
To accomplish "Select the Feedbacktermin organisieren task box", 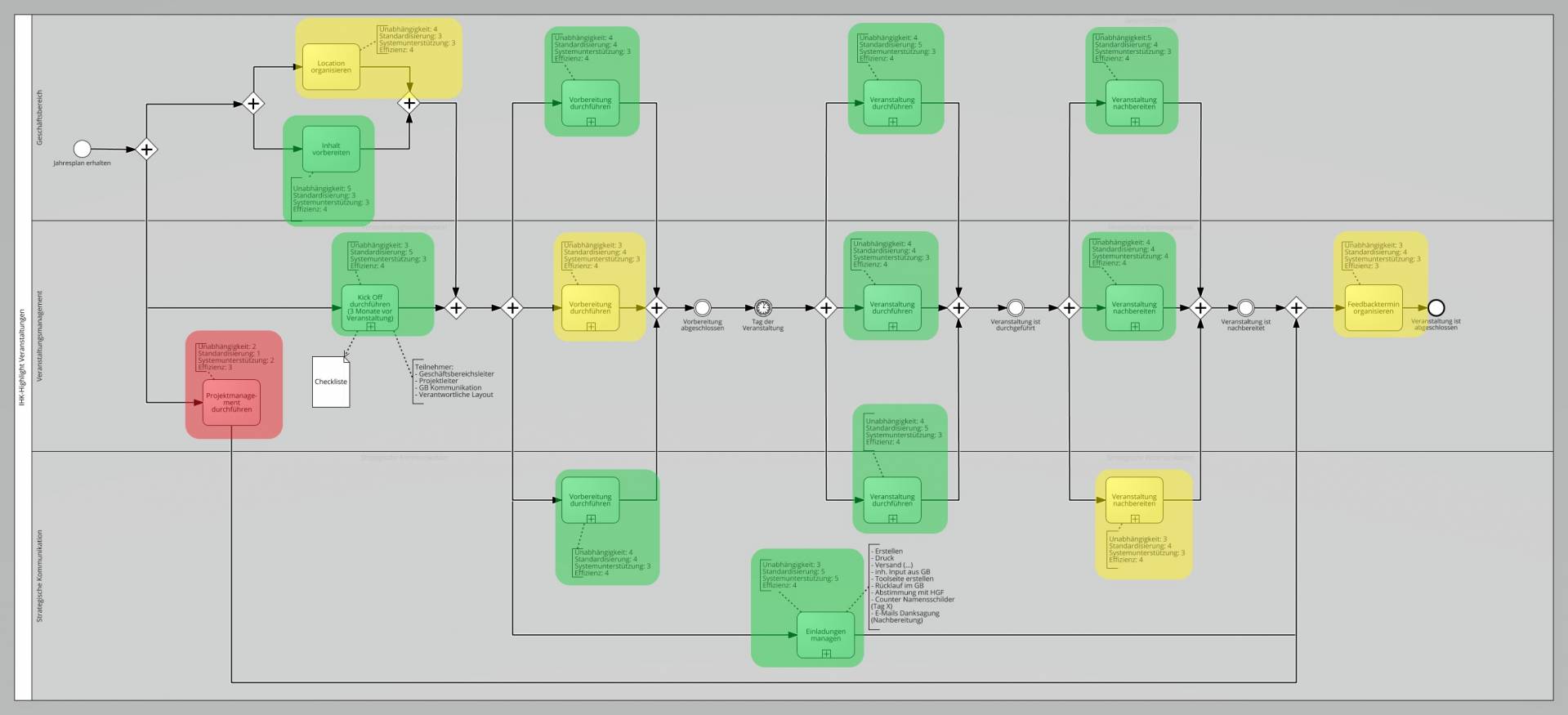I will click(1373, 308).
